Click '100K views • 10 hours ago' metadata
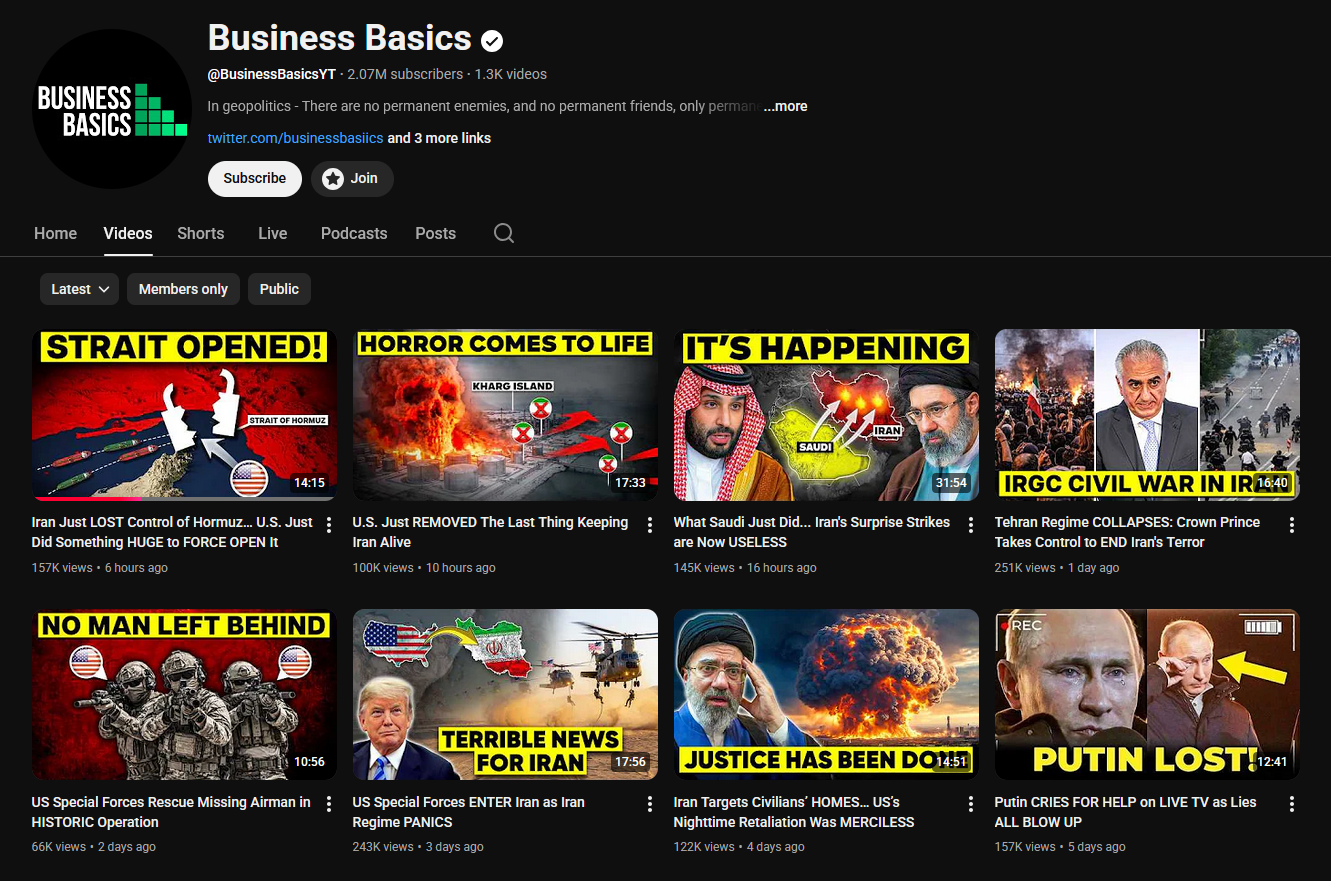 pos(424,568)
